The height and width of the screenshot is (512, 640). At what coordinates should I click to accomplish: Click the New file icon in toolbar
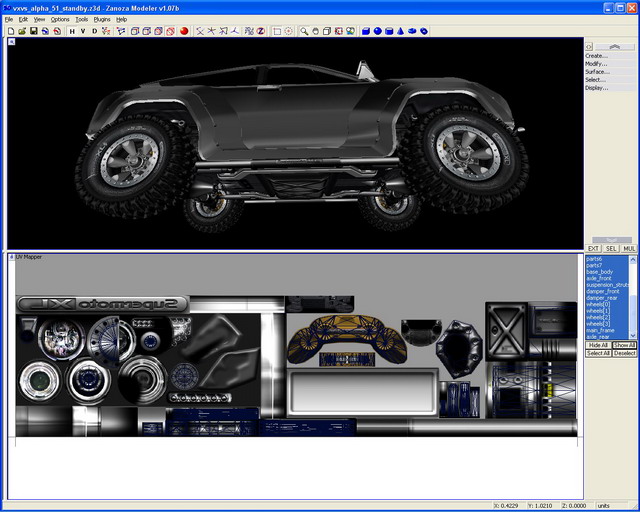pos(11,31)
